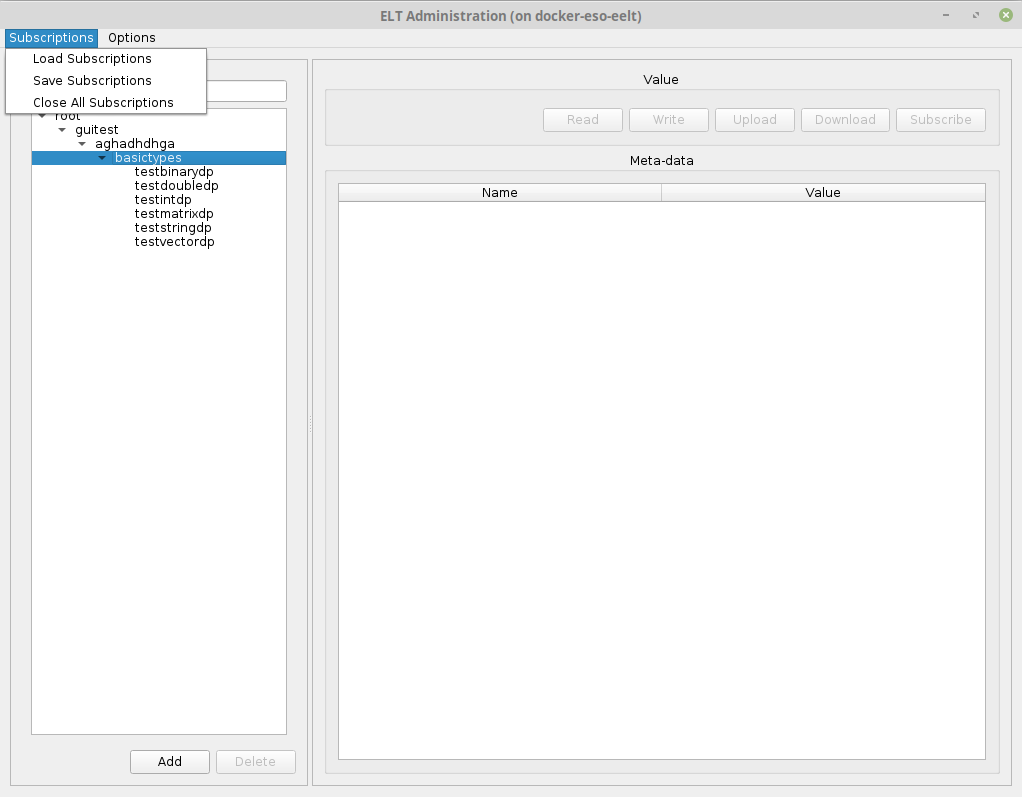Screen dimensions: 1022x797
Task: Click the Subscribe button
Action: [940, 120]
